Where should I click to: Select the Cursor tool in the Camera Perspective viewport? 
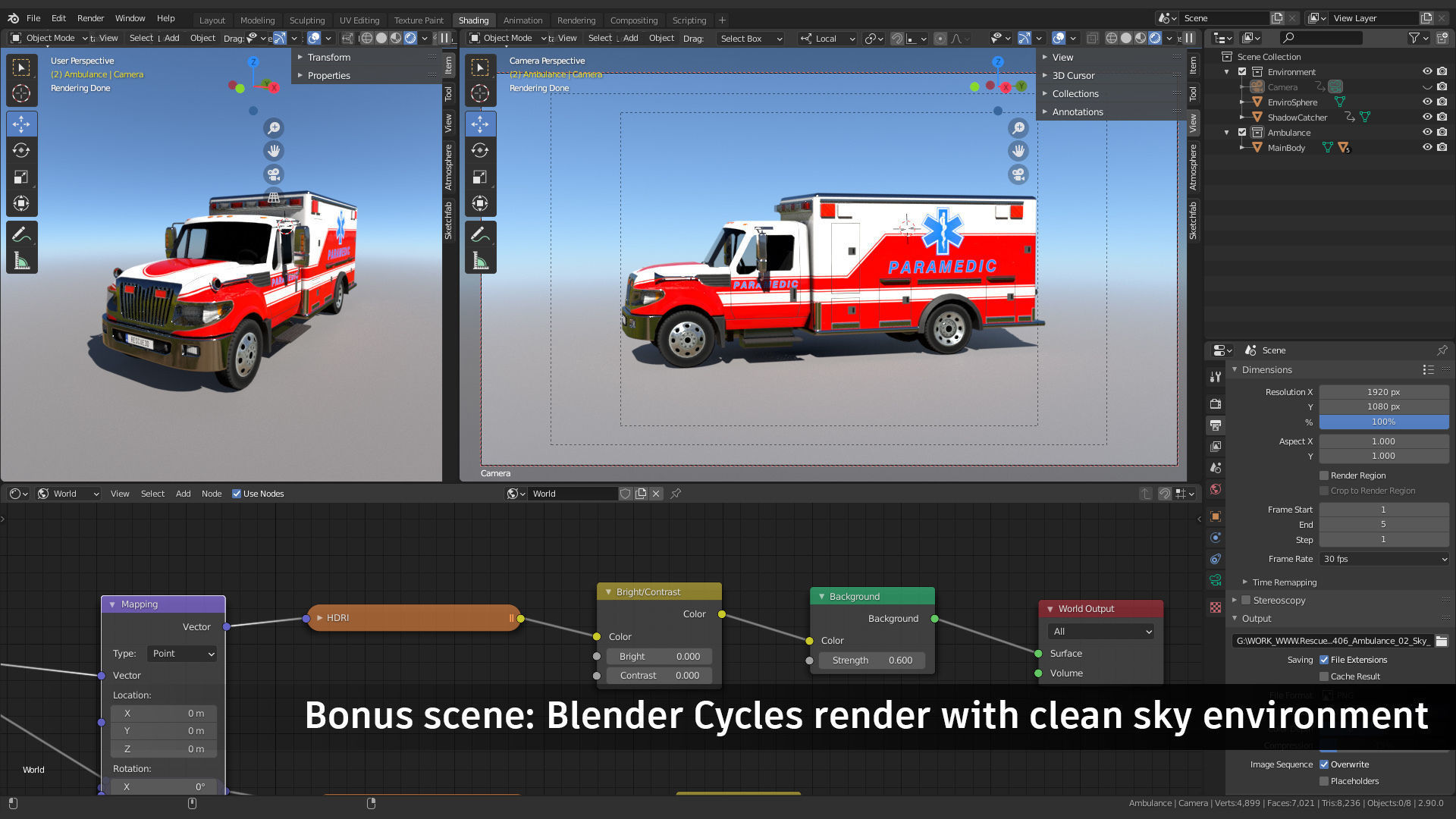[x=480, y=93]
